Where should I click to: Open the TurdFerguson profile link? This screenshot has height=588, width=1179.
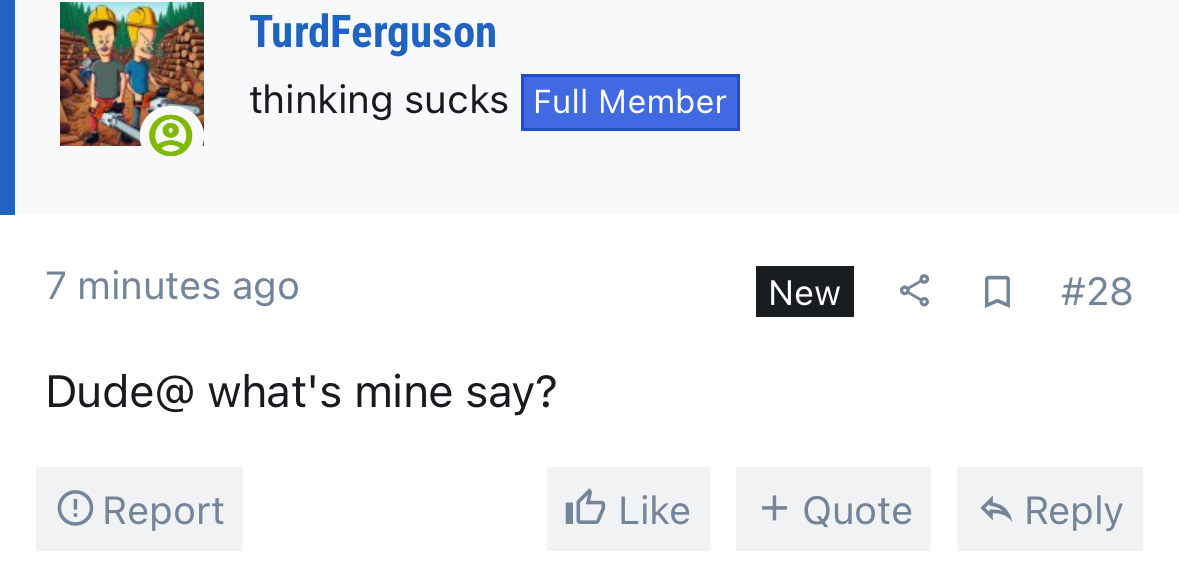373,32
